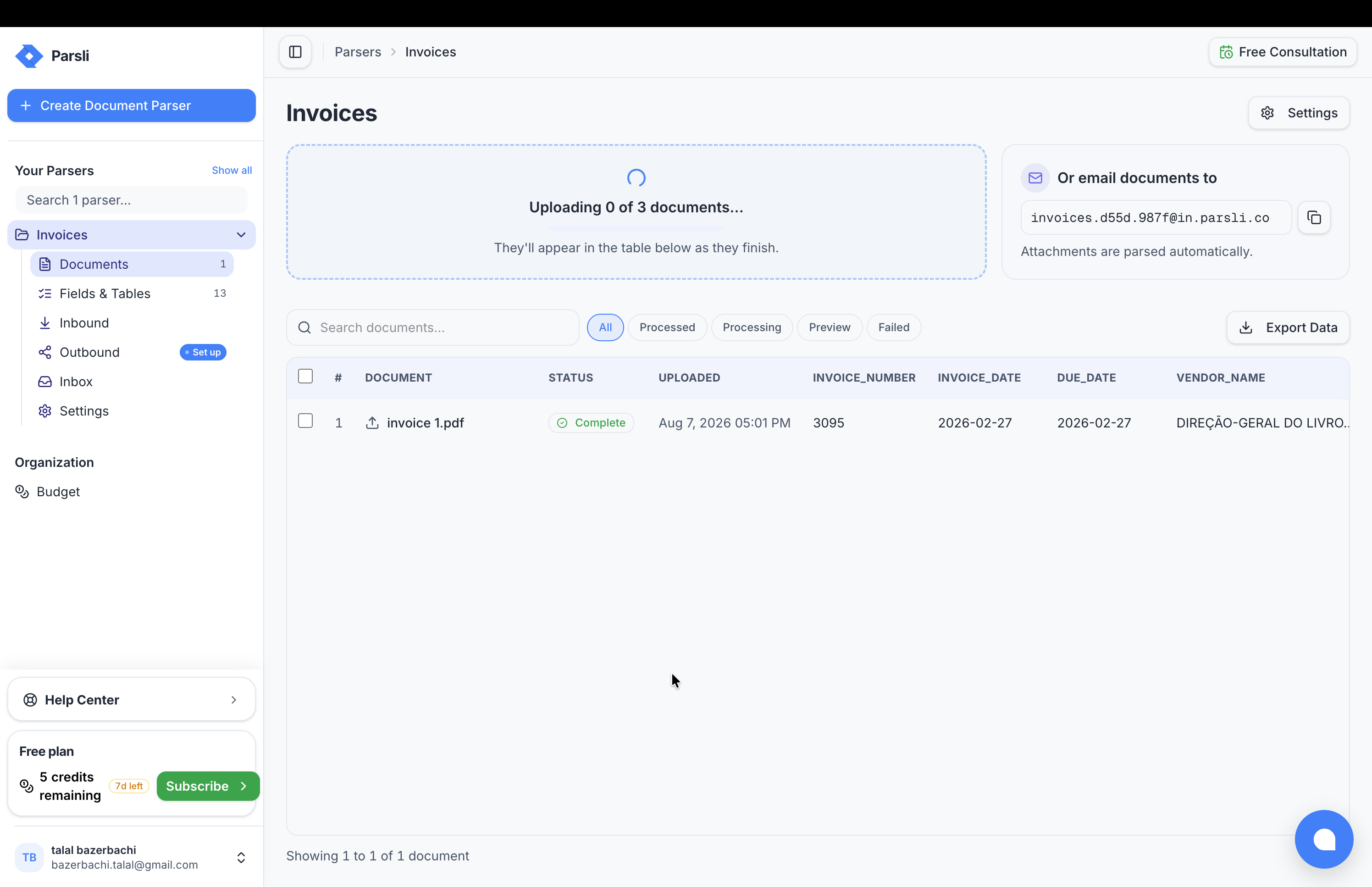Image resolution: width=1372 pixels, height=887 pixels.
Task: Click the Outbound share icon
Action: click(45, 353)
